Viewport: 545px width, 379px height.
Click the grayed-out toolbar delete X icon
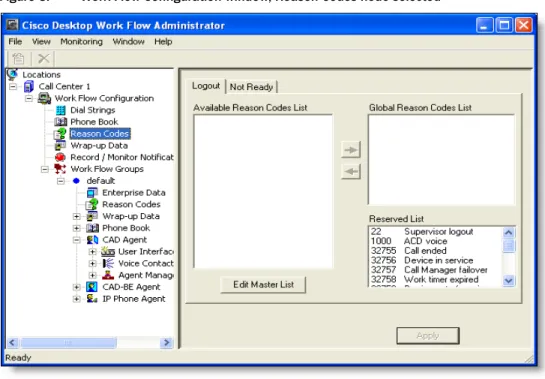pyautogui.click(x=43, y=58)
